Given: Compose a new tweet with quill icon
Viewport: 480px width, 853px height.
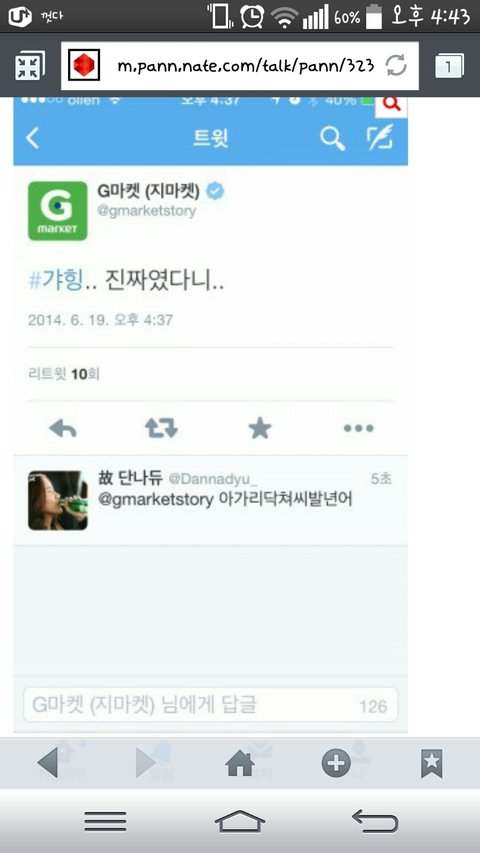Looking at the screenshot, I should point(379,137).
